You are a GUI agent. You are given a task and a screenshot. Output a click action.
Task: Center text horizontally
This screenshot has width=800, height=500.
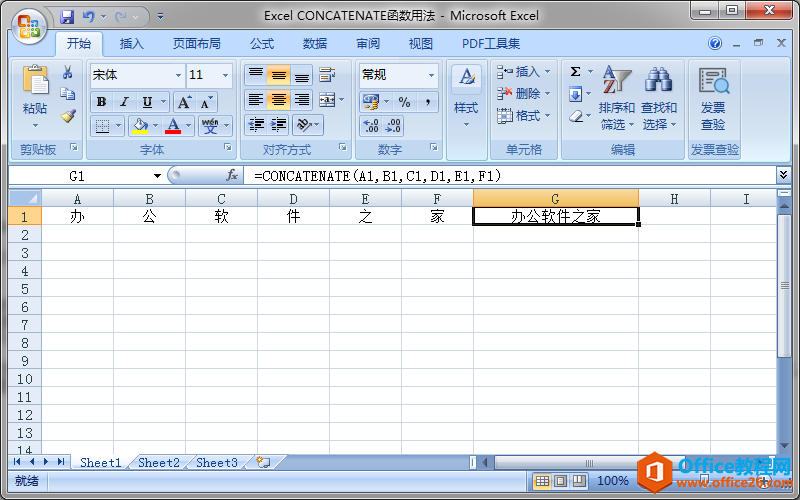pos(279,100)
